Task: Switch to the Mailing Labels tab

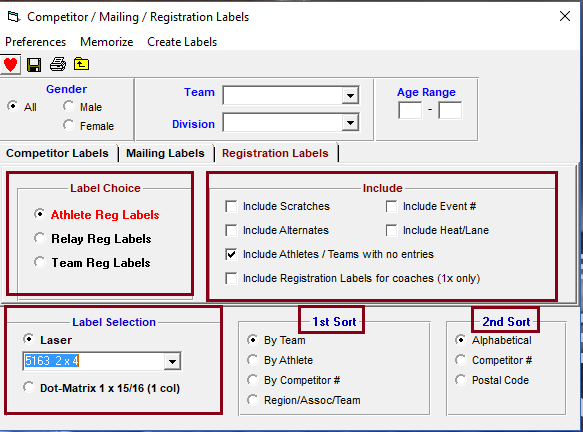Action: pyautogui.click(x=165, y=153)
